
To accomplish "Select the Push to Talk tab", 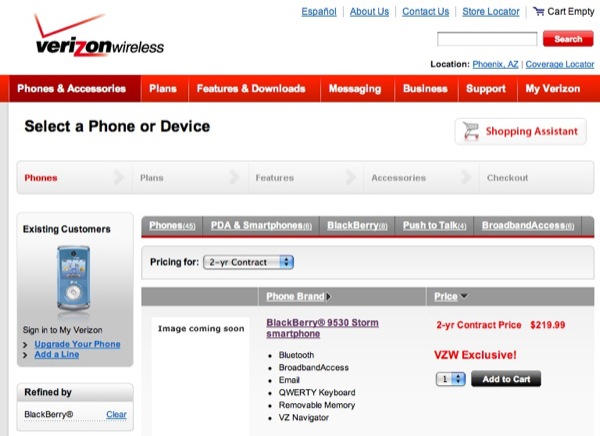I will coord(434,226).
